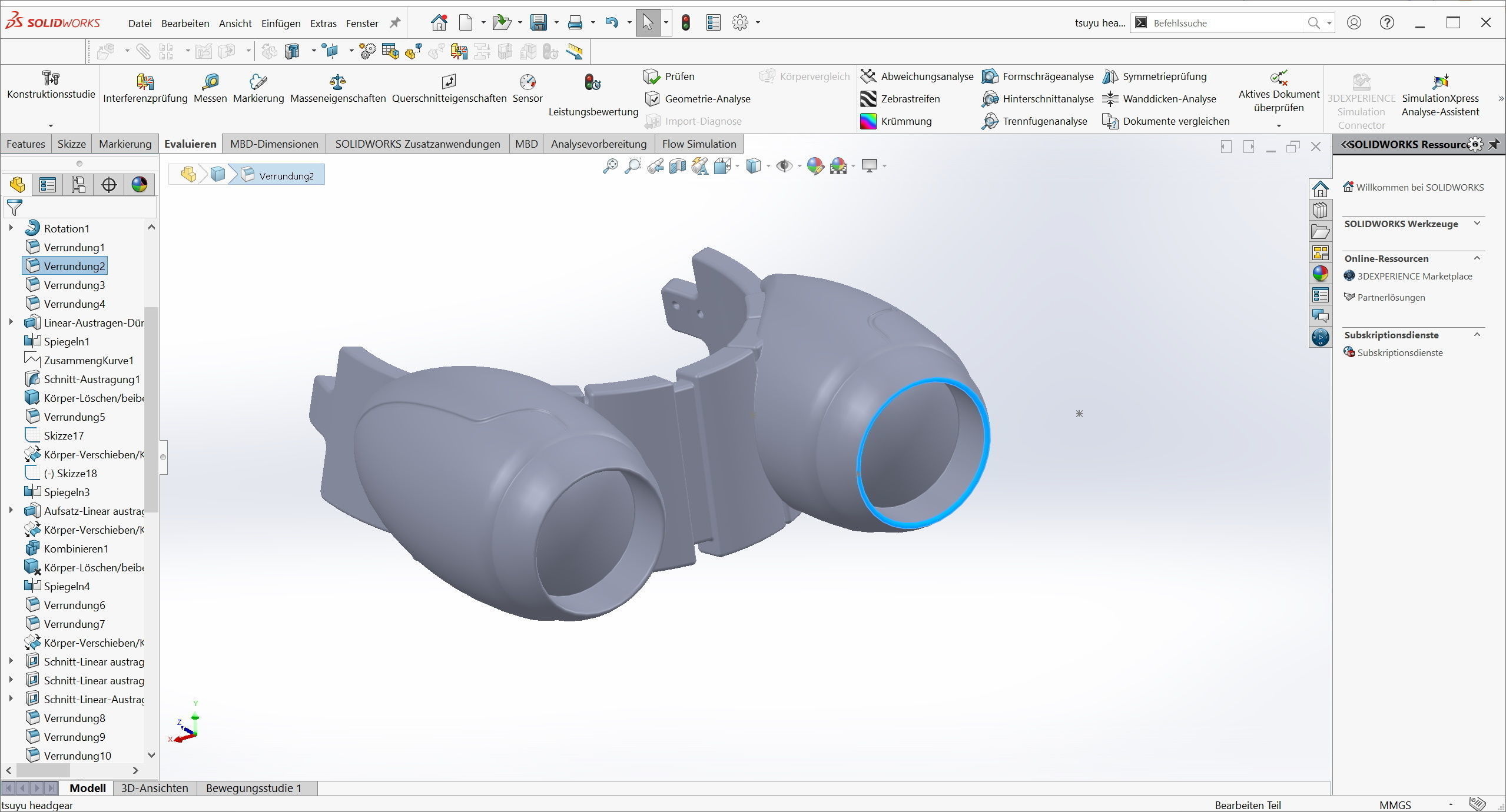Switch to the Flow Simulation tab
Image resolution: width=1506 pixels, height=812 pixels.
(x=699, y=144)
